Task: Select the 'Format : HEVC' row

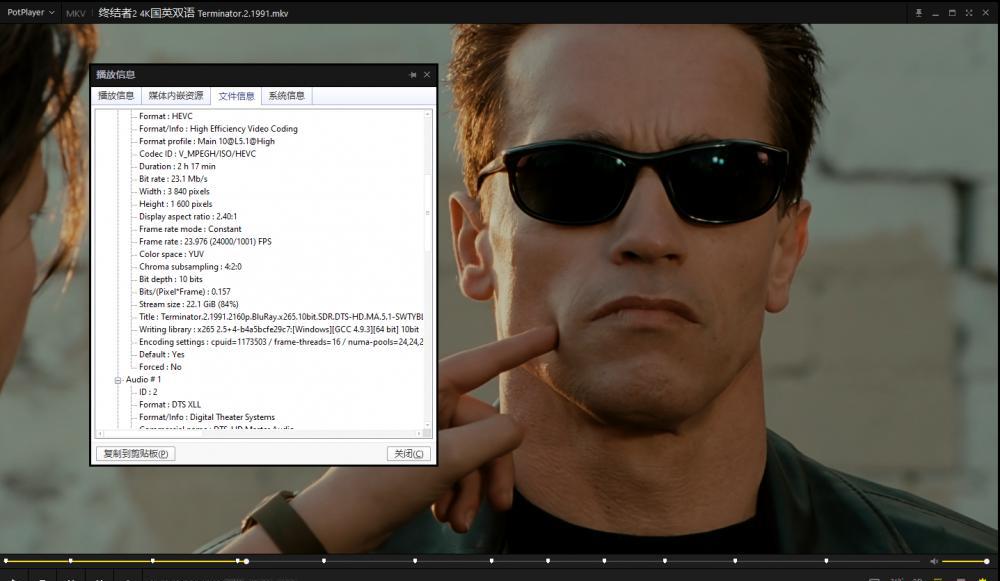Action: pyautogui.click(x=165, y=116)
